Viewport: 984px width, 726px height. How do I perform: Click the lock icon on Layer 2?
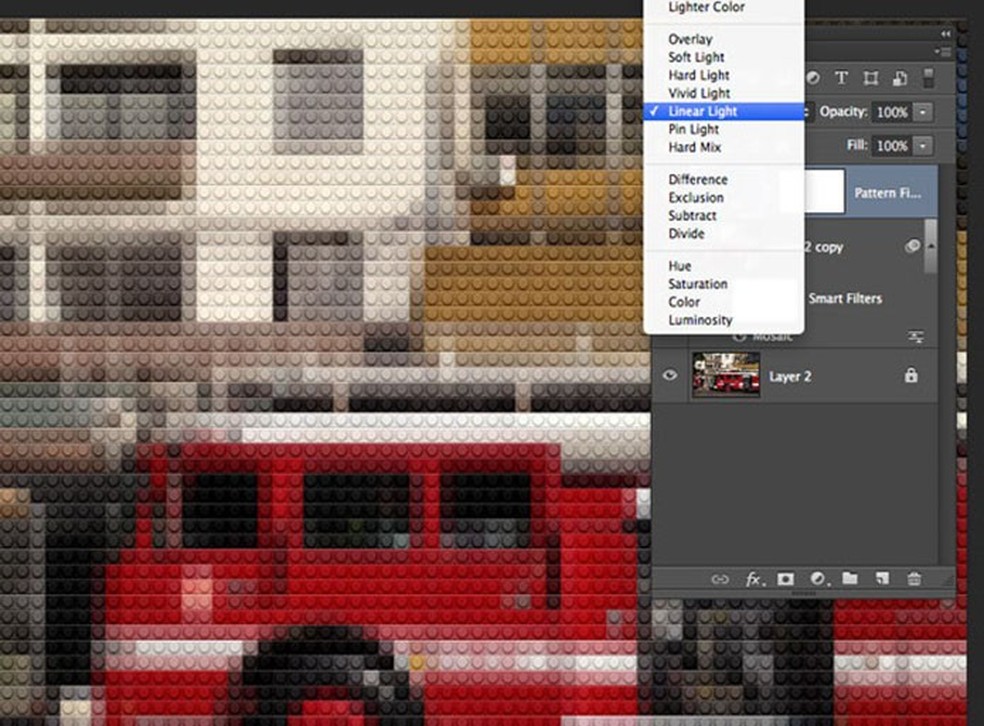[911, 375]
